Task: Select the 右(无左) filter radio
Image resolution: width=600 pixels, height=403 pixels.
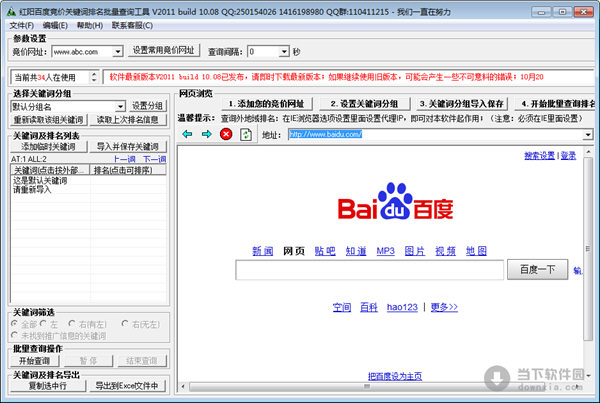Action: 125,324
